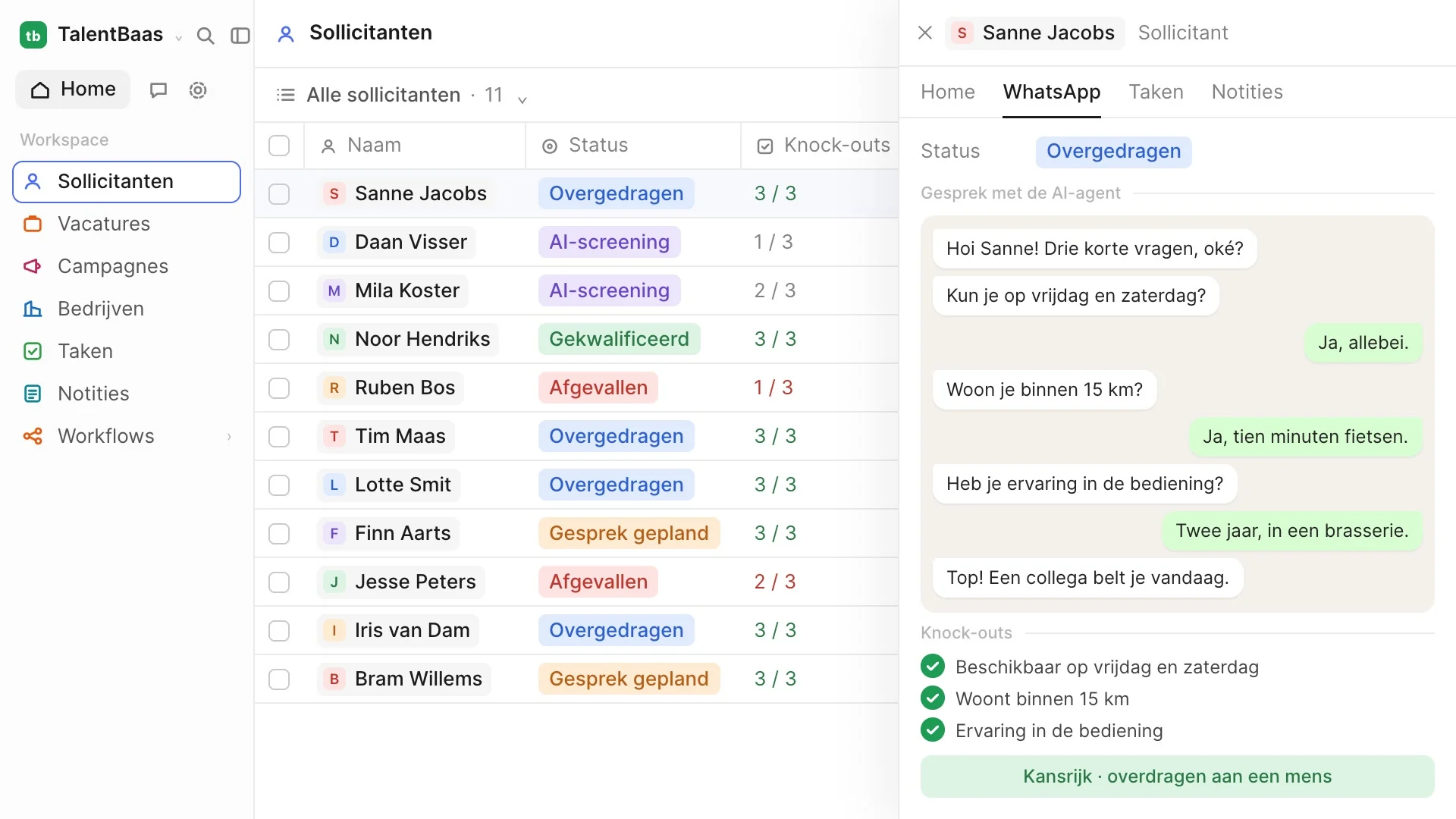The image size is (1456, 819).
Task: Check the box for Daan Visser row
Action: (279, 243)
